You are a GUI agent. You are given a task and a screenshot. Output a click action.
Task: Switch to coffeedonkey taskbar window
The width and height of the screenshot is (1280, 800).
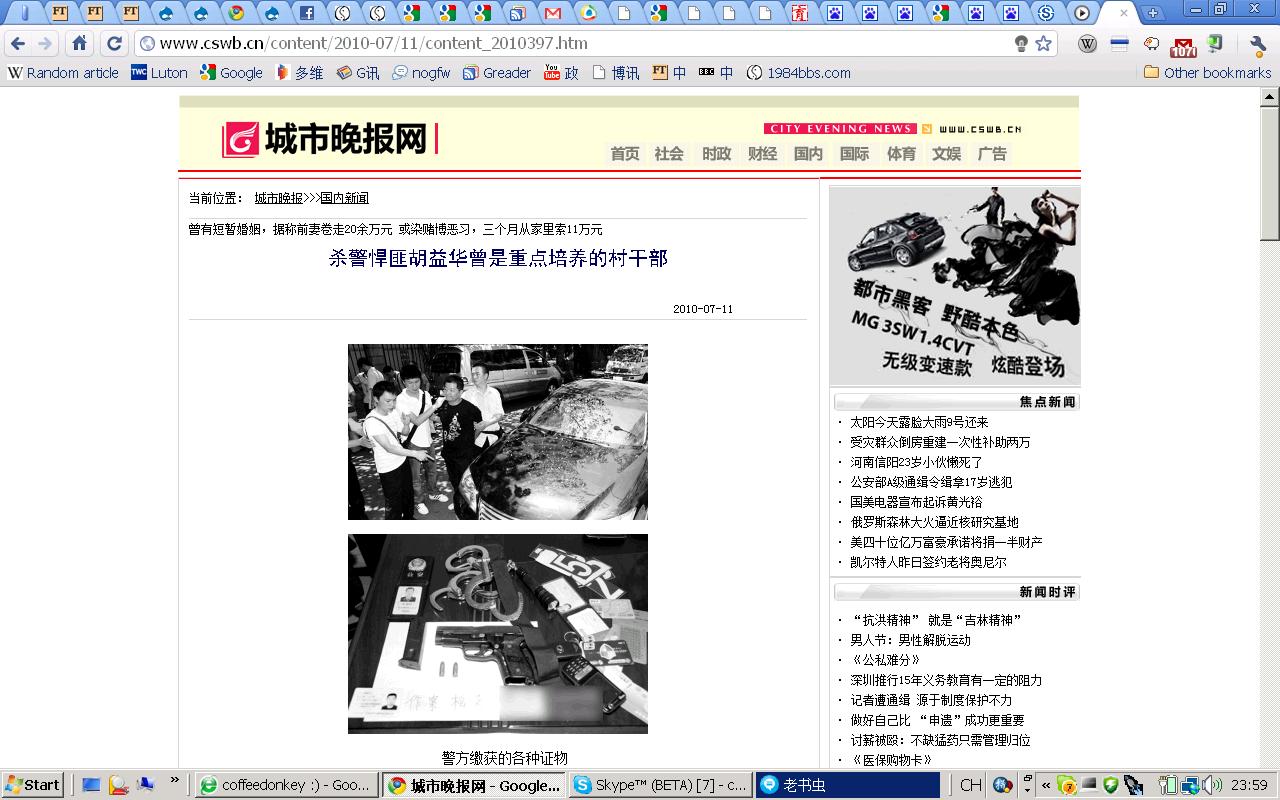tap(286, 785)
